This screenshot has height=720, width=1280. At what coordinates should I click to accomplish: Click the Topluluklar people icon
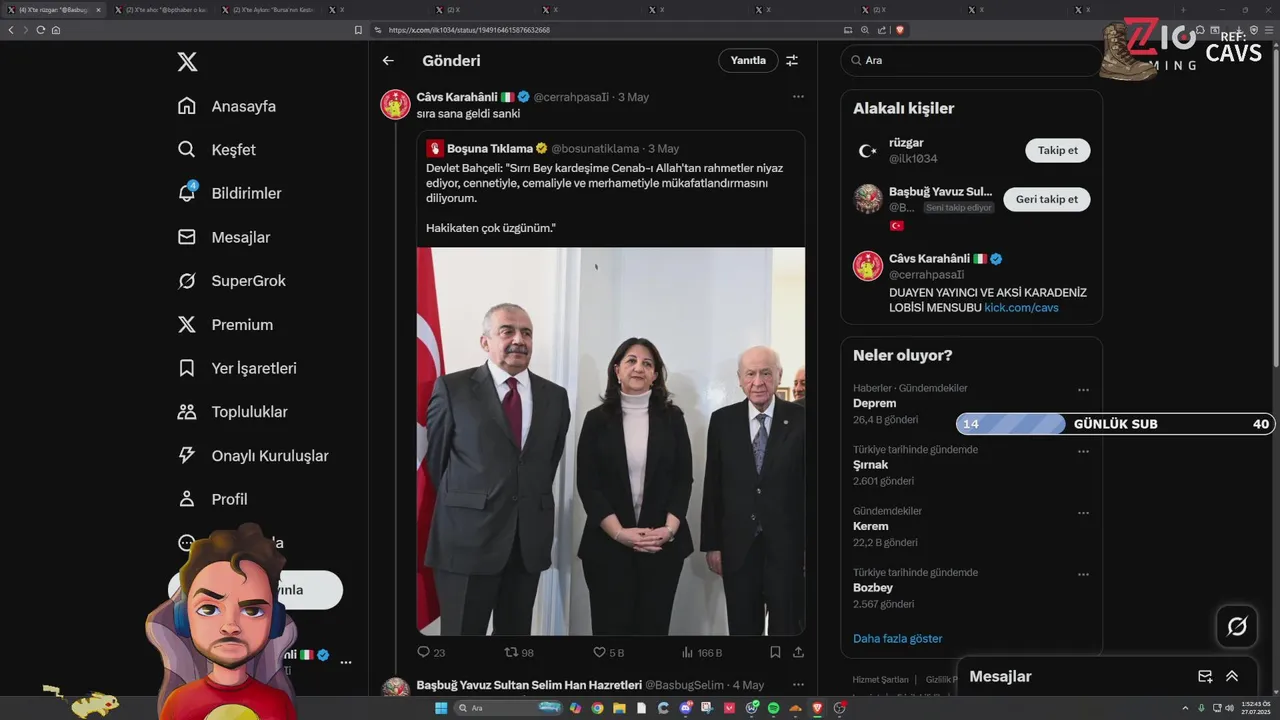point(186,412)
